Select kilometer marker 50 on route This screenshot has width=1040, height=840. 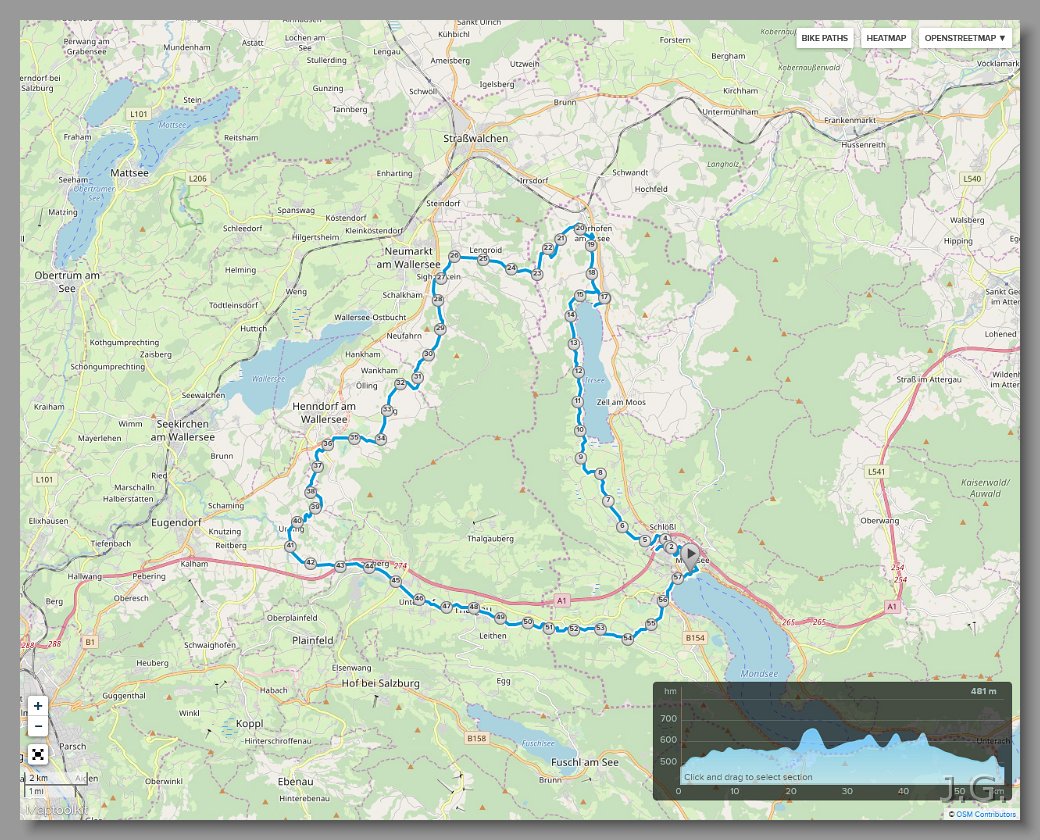(x=527, y=622)
